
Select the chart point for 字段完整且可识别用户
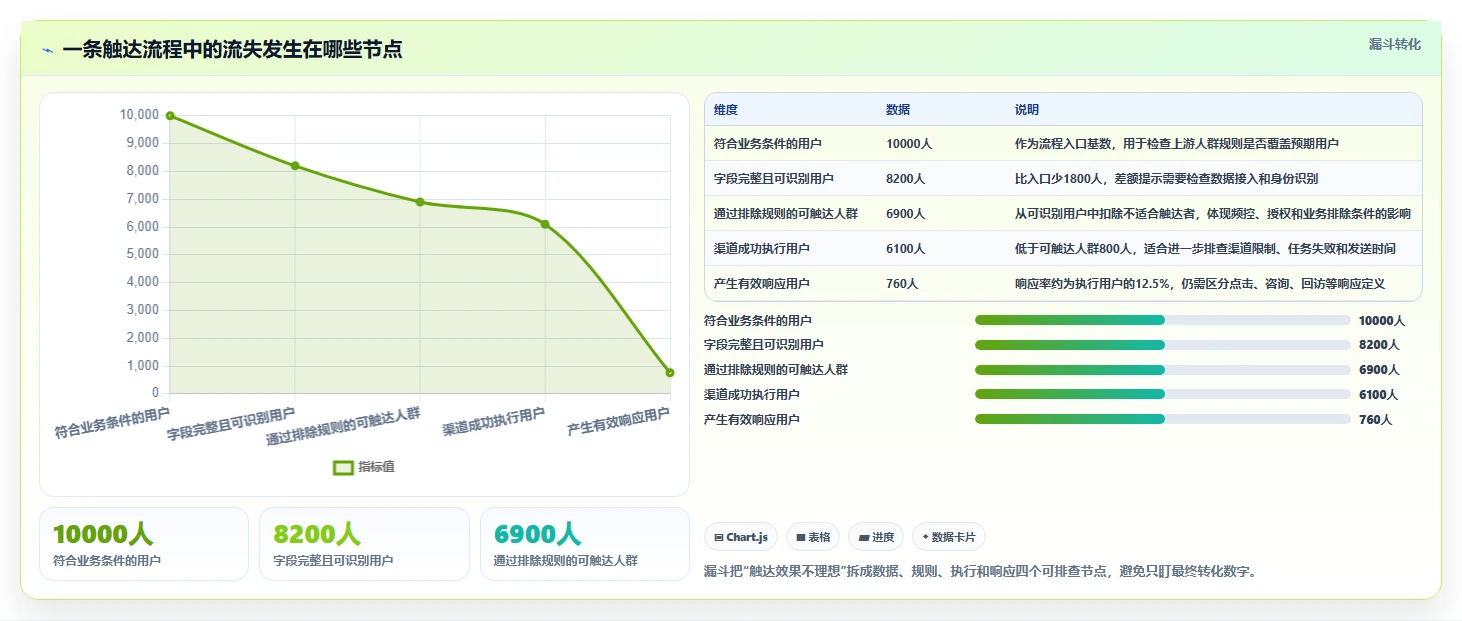coord(295,166)
